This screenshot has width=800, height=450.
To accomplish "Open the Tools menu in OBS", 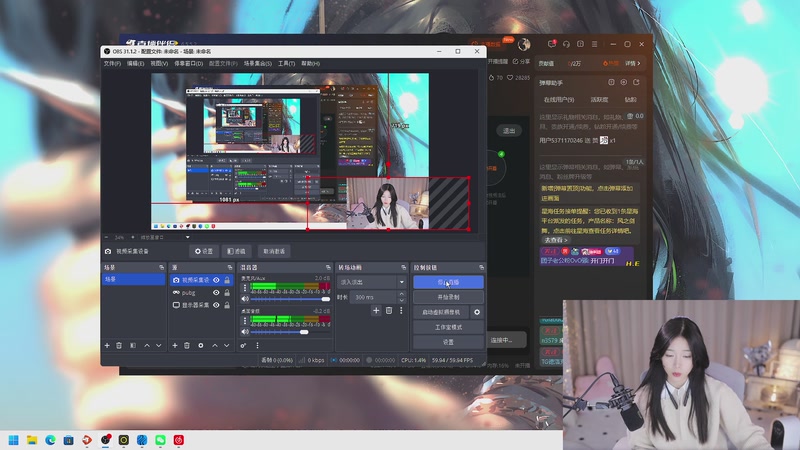I will click(286, 63).
